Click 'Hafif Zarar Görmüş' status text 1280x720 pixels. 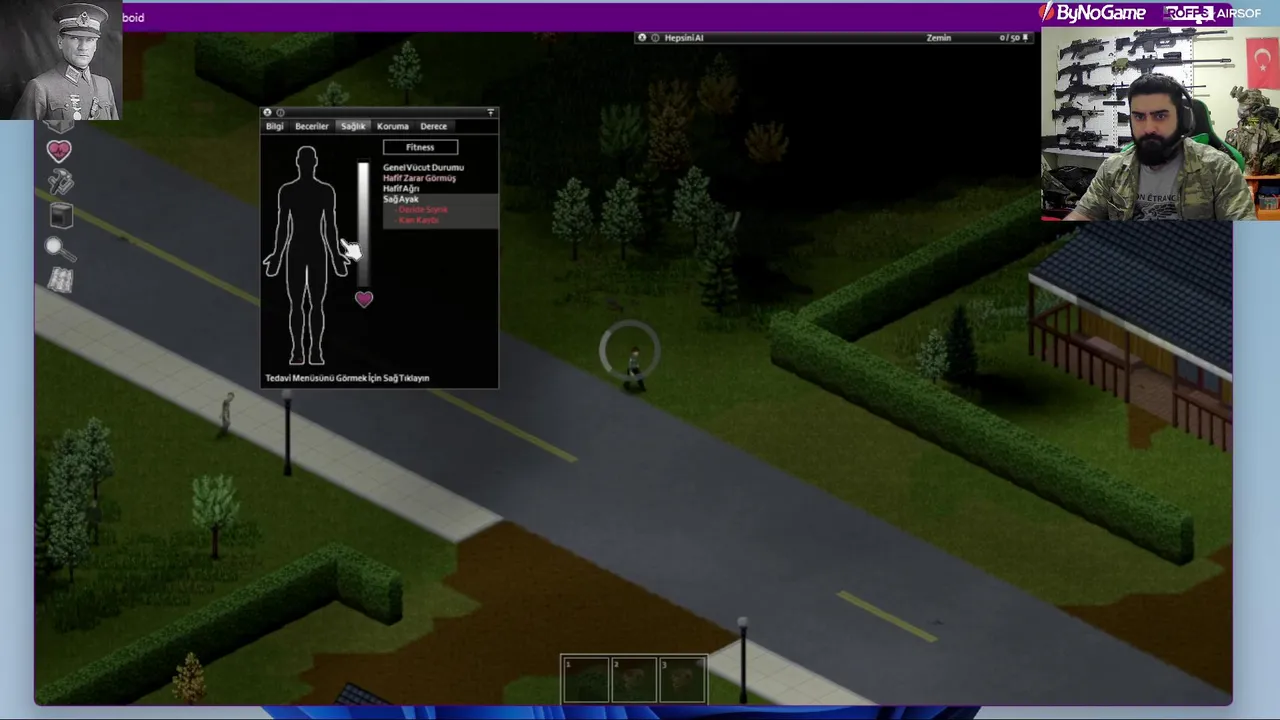(419, 178)
